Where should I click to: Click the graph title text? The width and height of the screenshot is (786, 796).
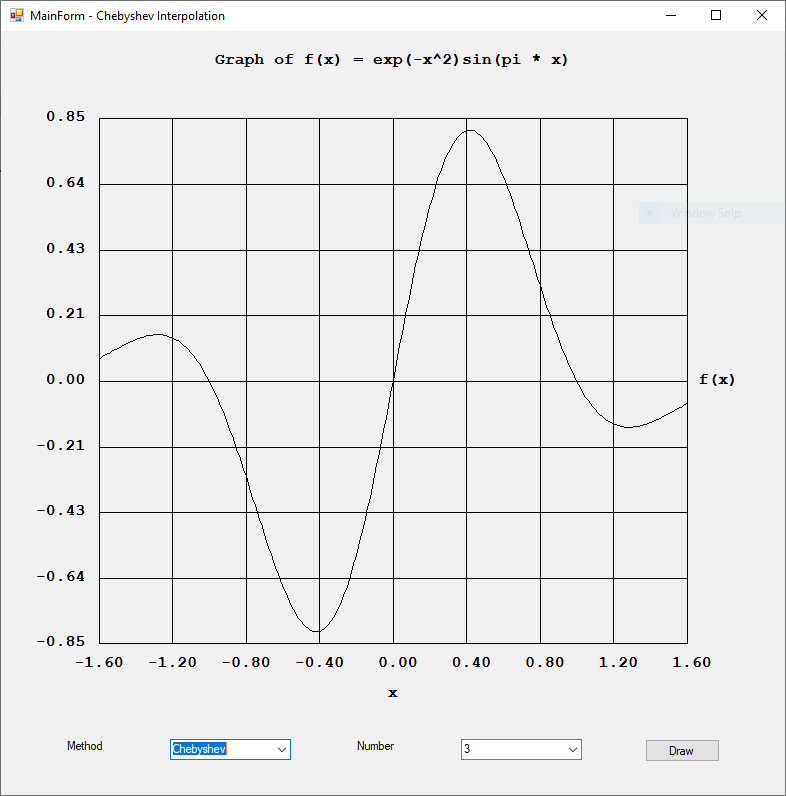coord(391,60)
